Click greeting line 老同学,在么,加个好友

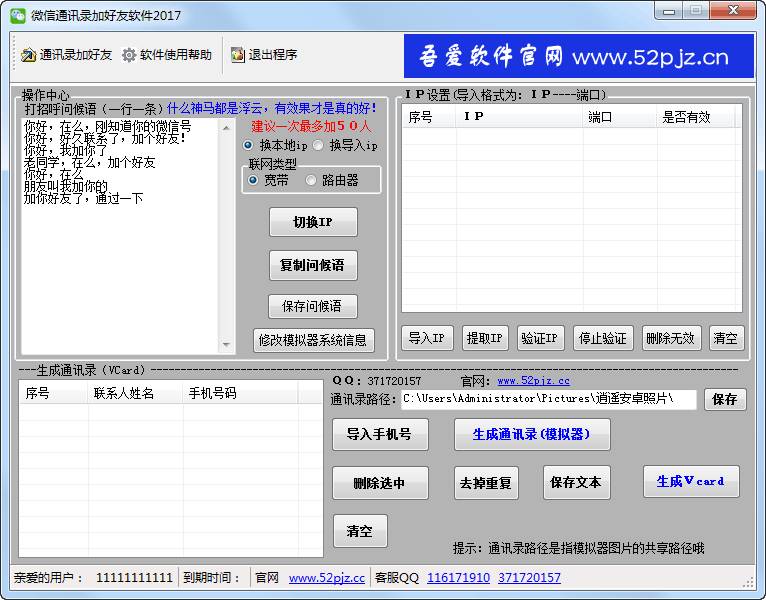89,163
